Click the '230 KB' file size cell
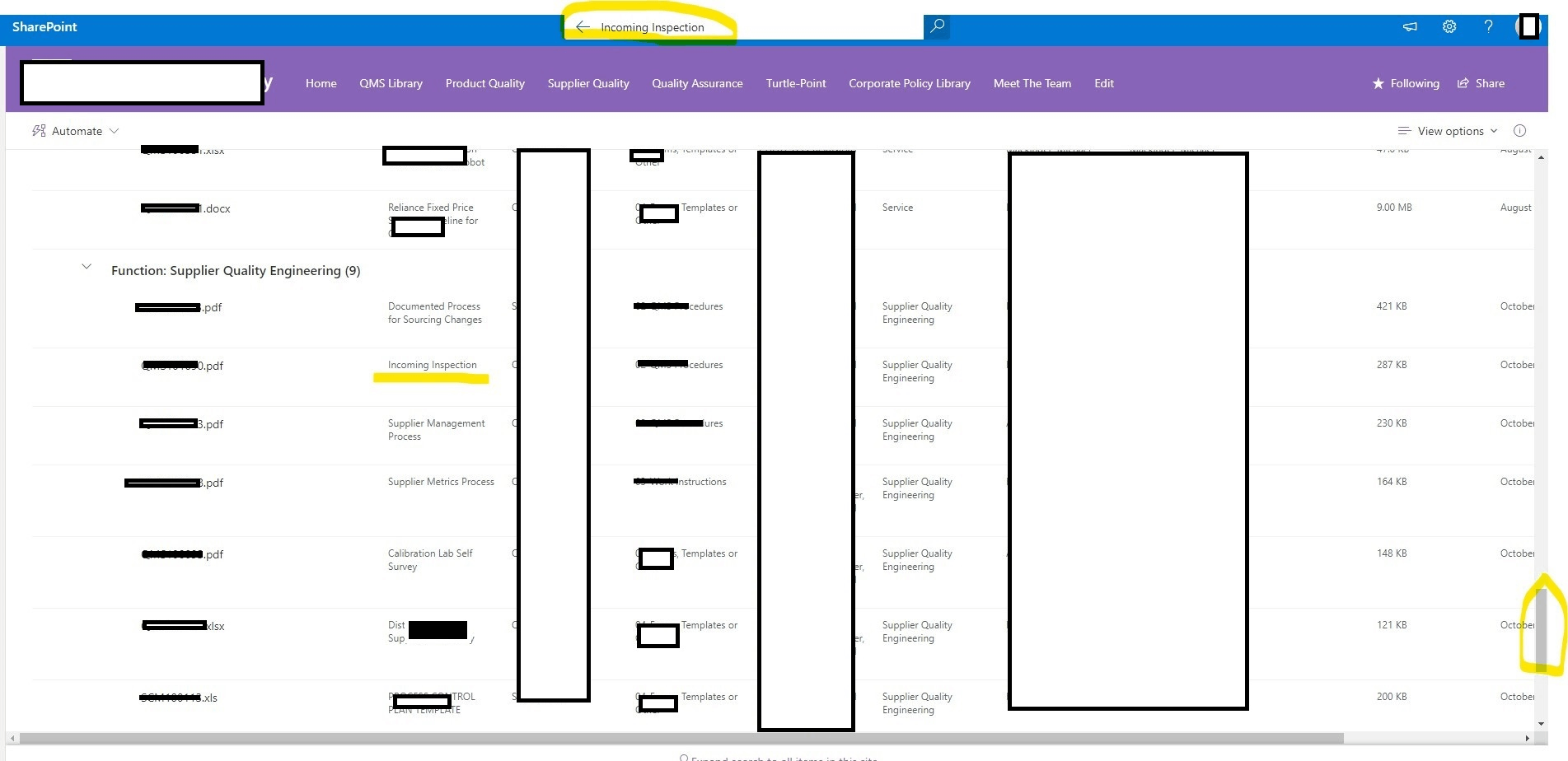1568x761 pixels. 1392,423
